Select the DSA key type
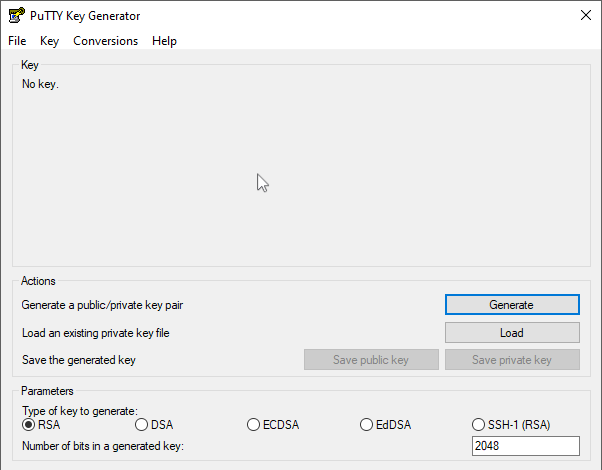The image size is (602, 470). click(142, 425)
